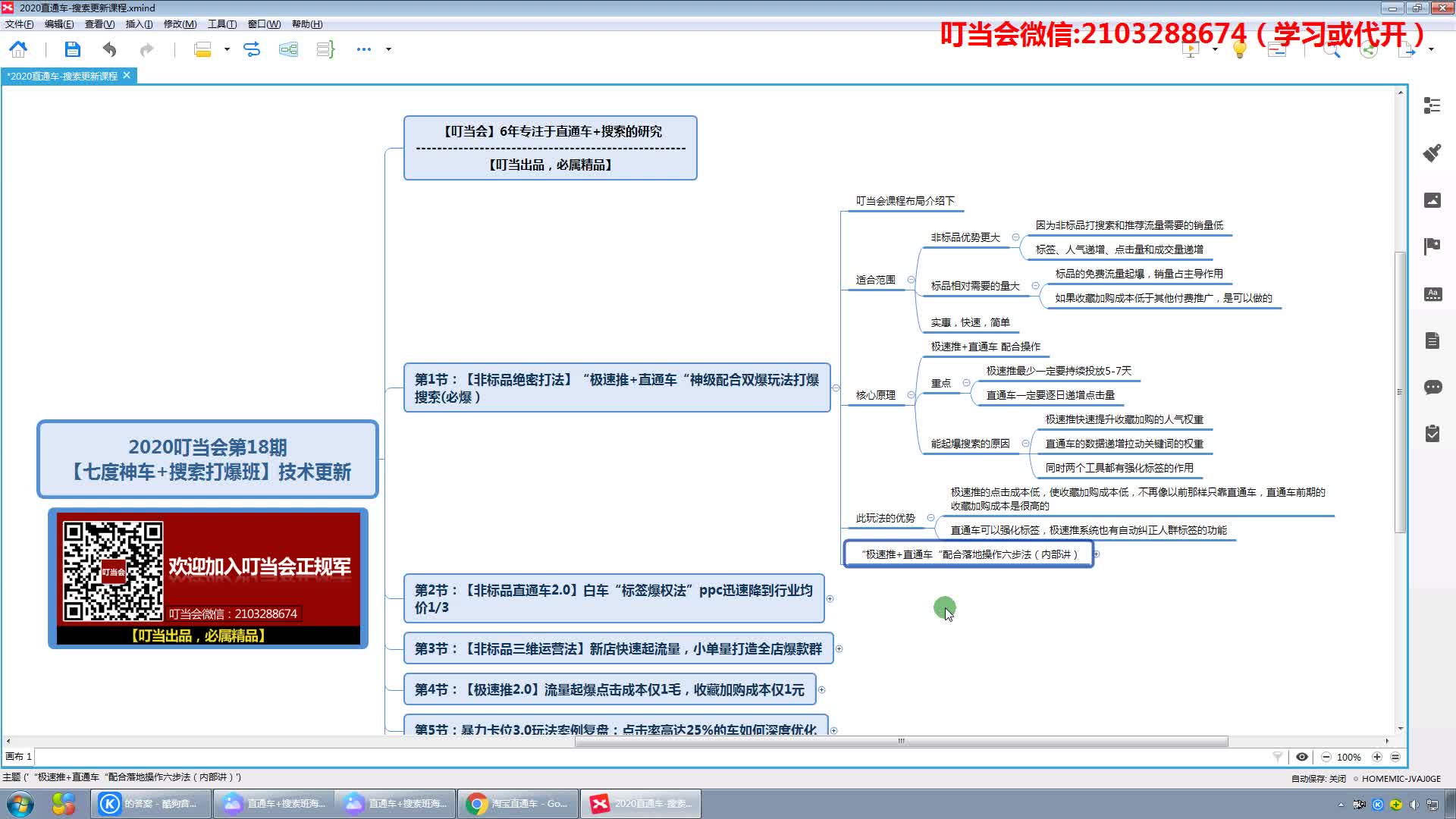Open the Gantt chart view icon
Screen dimensions: 1456x819
click(1277, 50)
